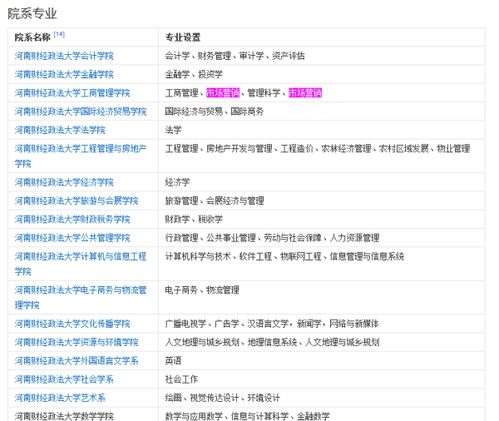
Task: Open the 财政税务学院 link
Action: click(x=72, y=219)
